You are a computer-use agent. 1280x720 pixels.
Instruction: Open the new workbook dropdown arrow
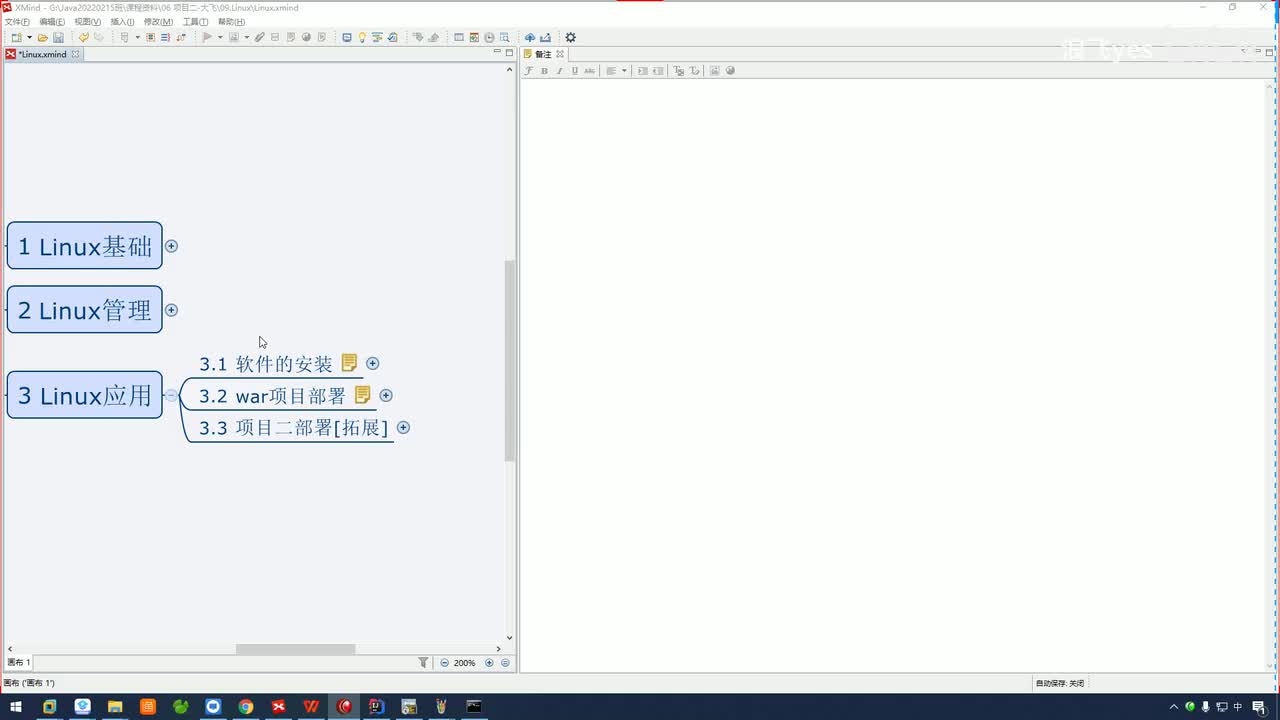29,38
